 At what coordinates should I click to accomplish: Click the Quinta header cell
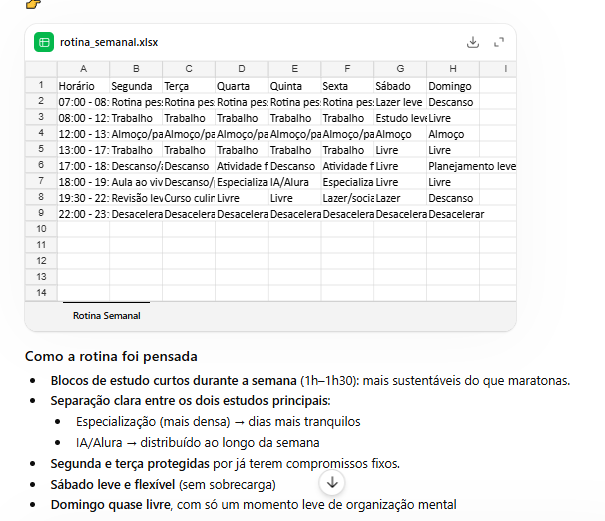pos(294,86)
